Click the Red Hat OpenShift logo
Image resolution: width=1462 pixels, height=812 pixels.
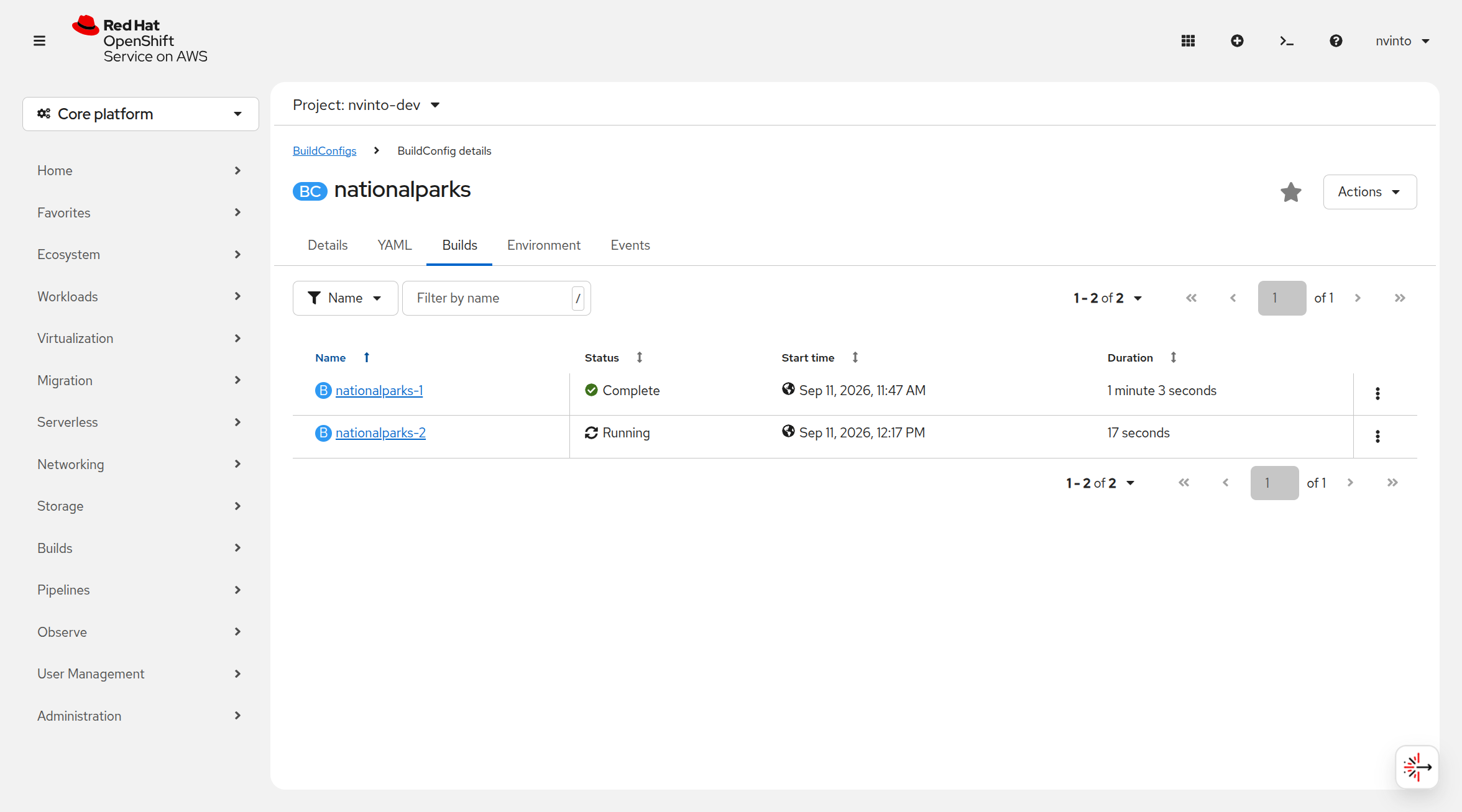[140, 40]
